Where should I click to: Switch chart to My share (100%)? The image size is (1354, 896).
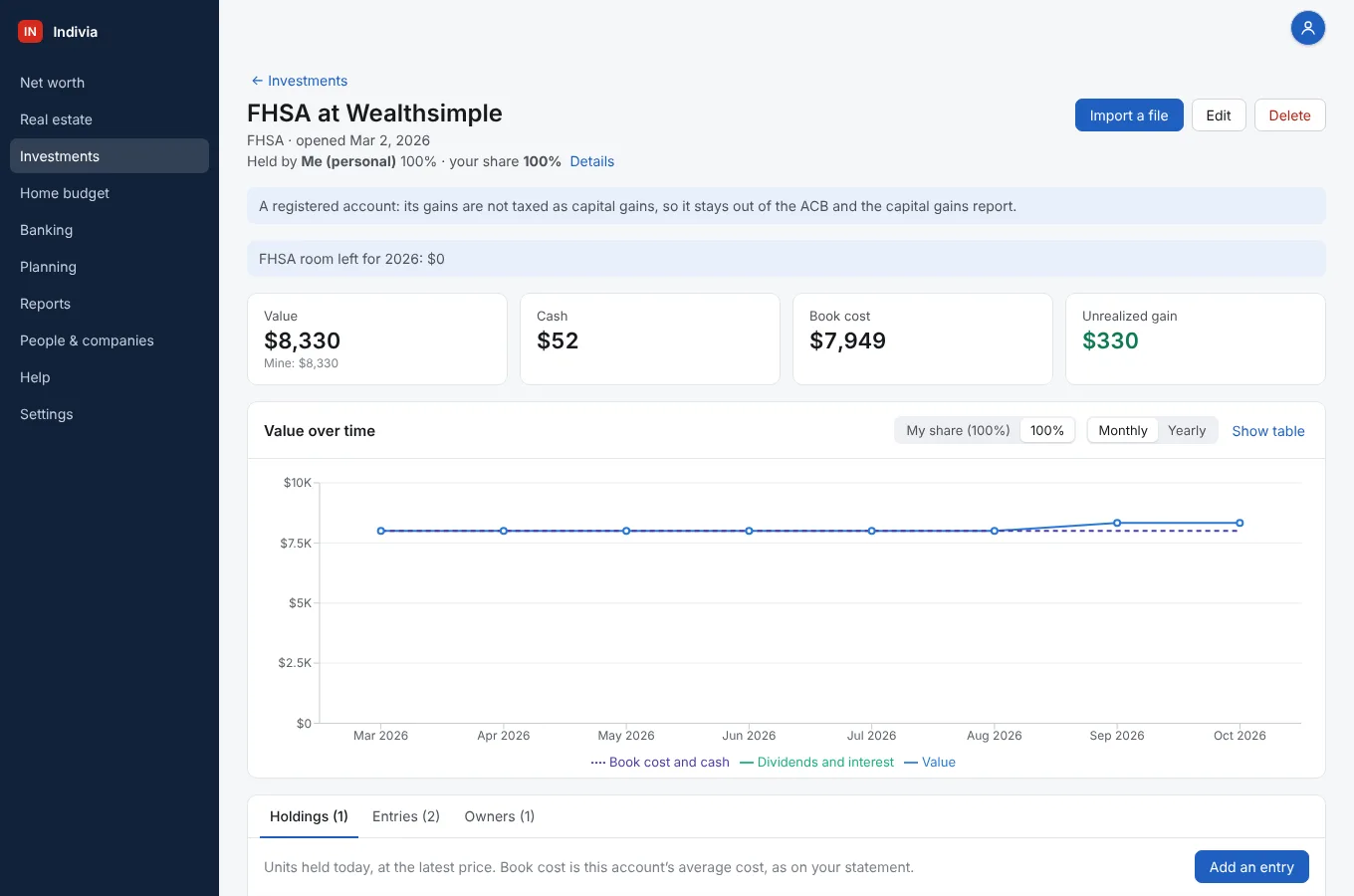click(x=958, y=430)
